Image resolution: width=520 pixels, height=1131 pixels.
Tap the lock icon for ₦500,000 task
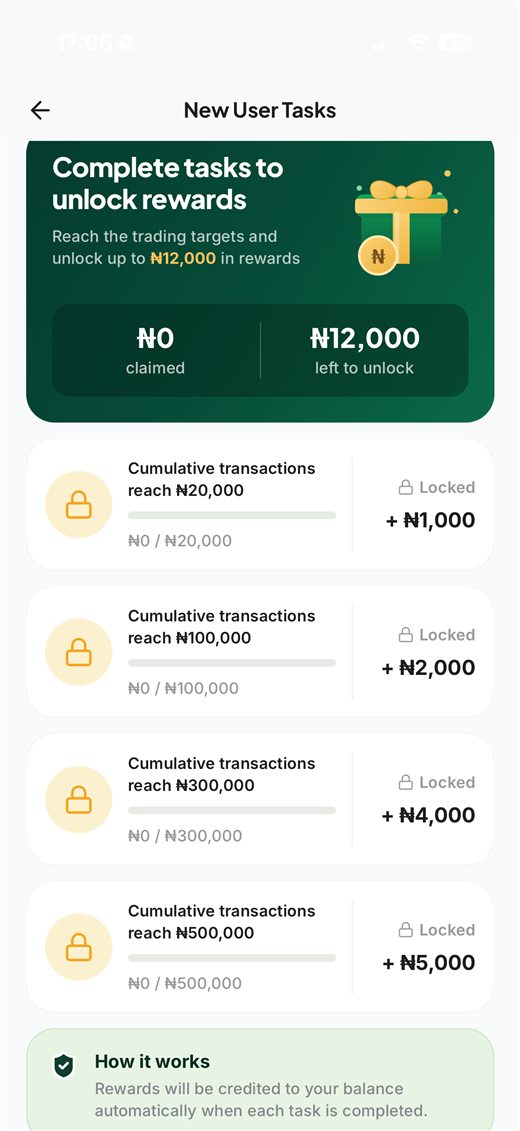[x=79, y=947]
